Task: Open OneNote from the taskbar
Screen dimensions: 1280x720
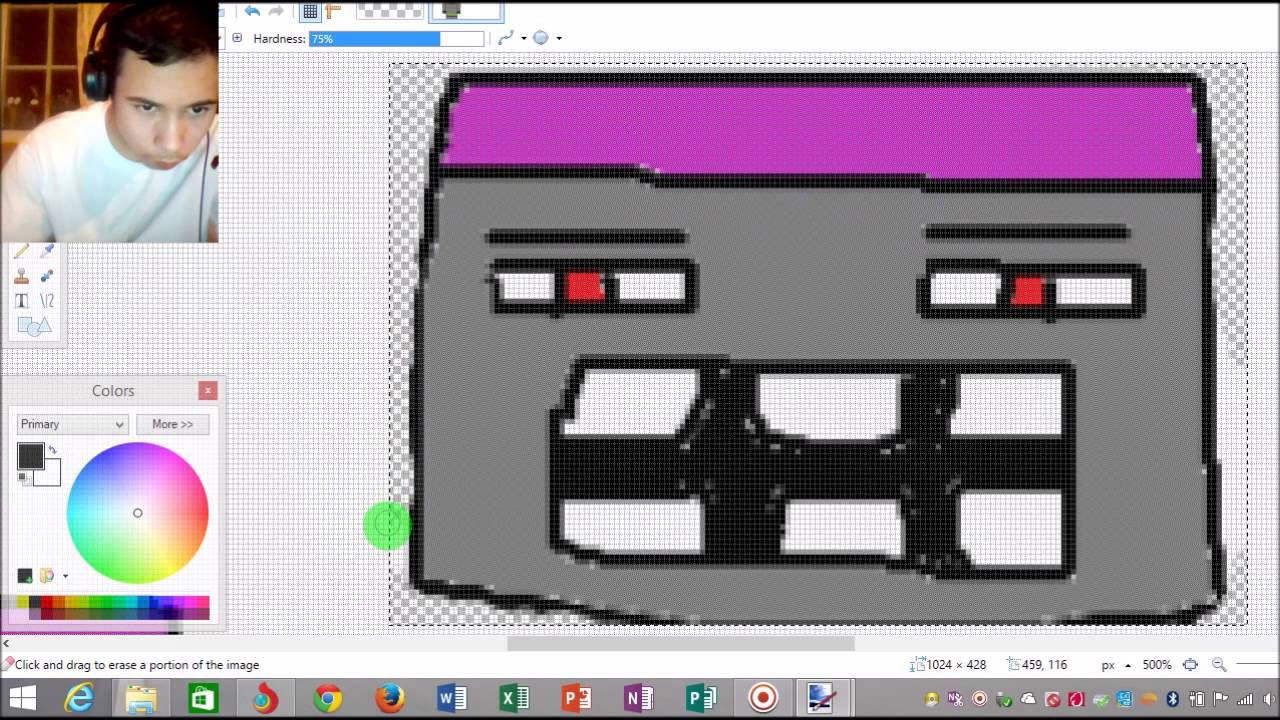Action: click(639, 698)
